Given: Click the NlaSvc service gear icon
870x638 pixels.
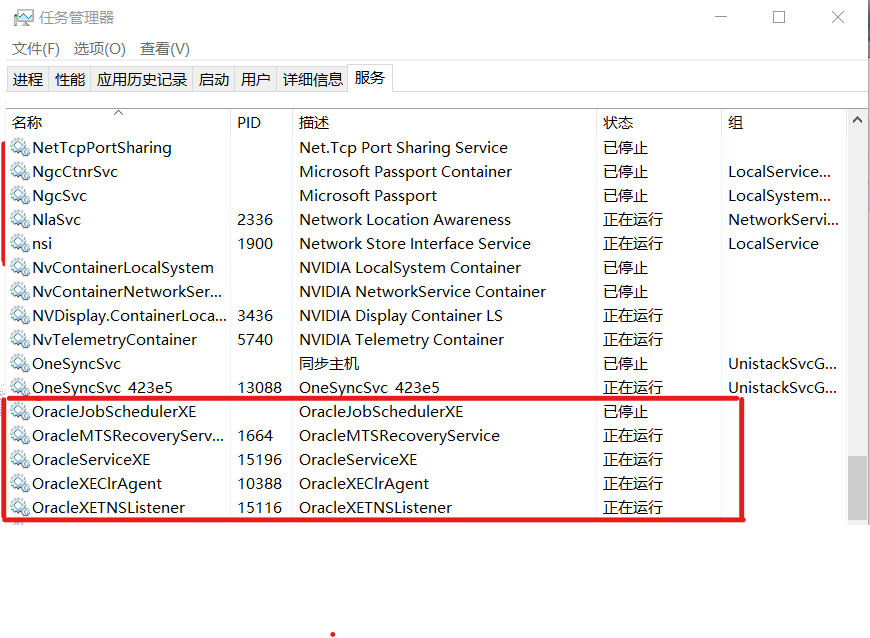Looking at the screenshot, I should [x=20, y=219].
